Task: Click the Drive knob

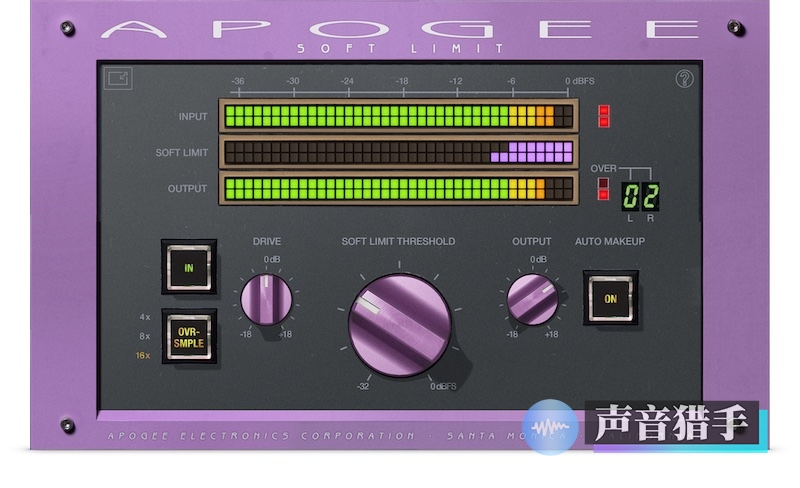Action: [266, 300]
